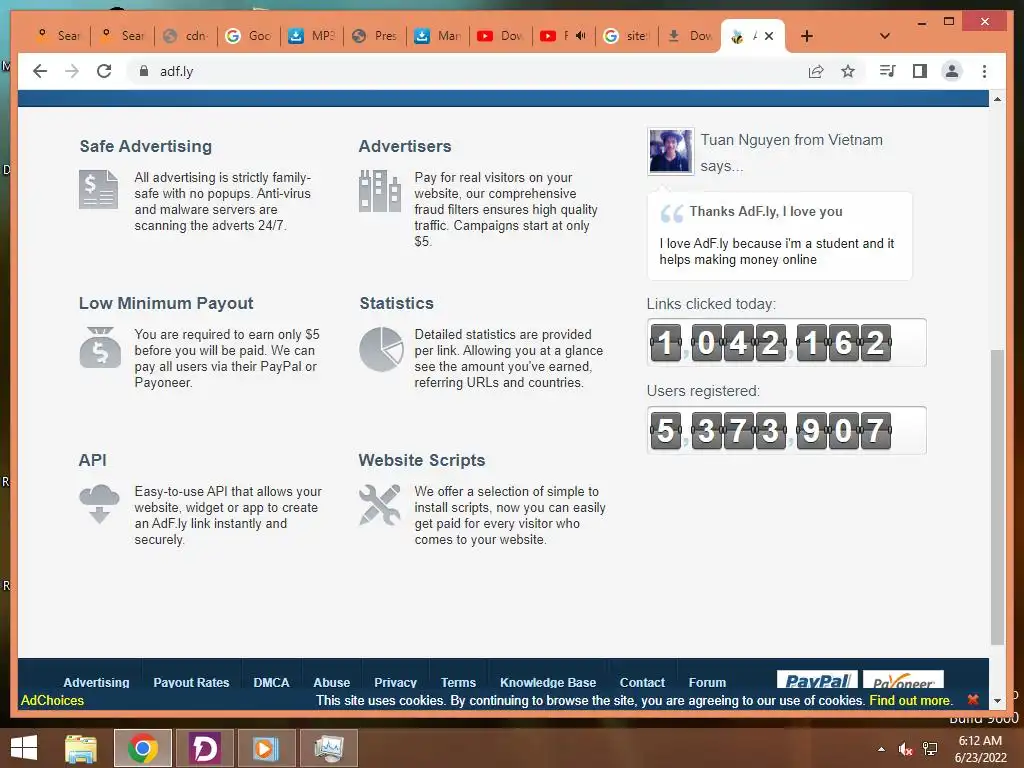Click the Statistics pie chart icon
Screen dimensions: 1024x768
point(381,349)
